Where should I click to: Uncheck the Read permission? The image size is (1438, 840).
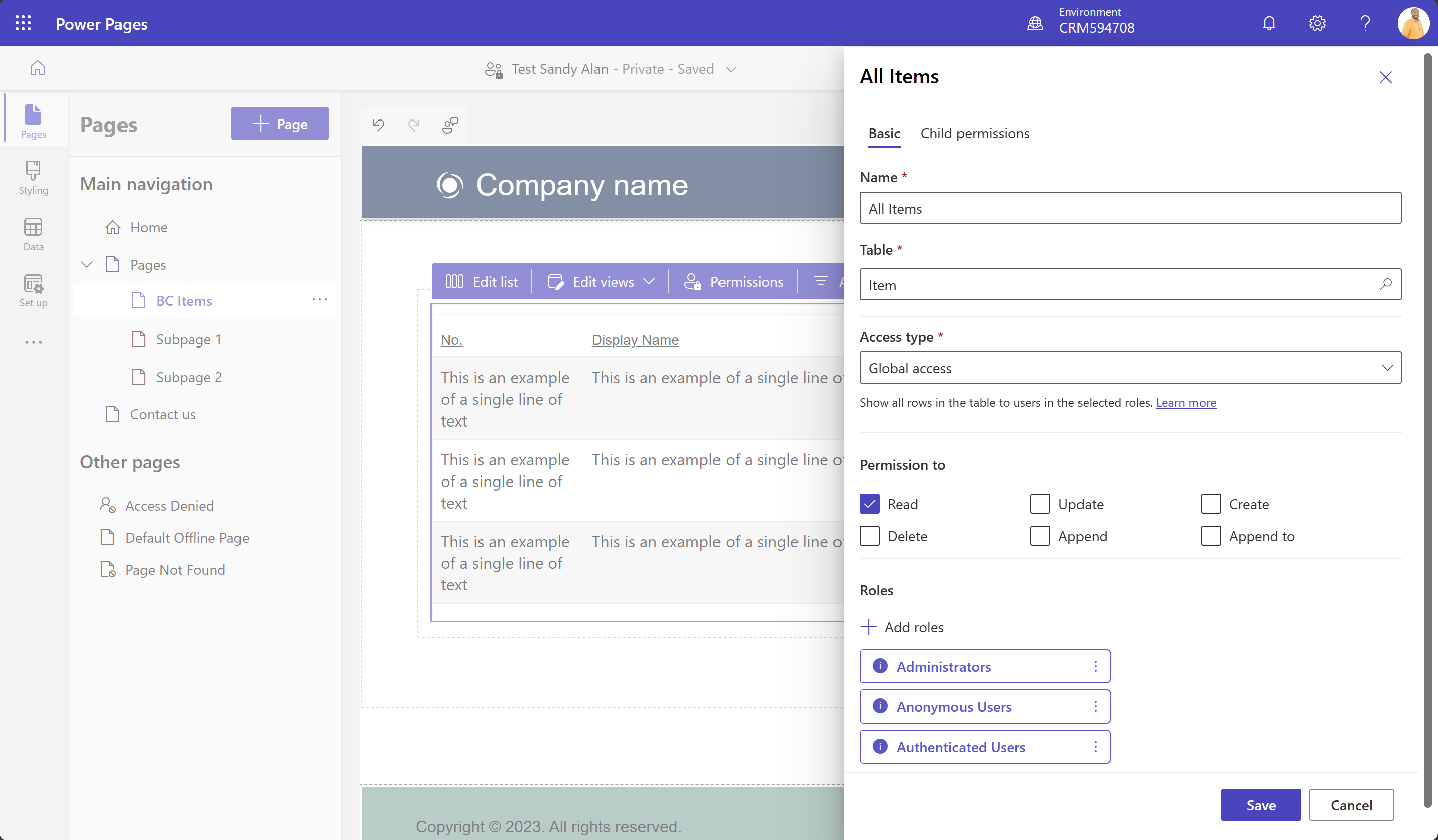pyautogui.click(x=870, y=503)
